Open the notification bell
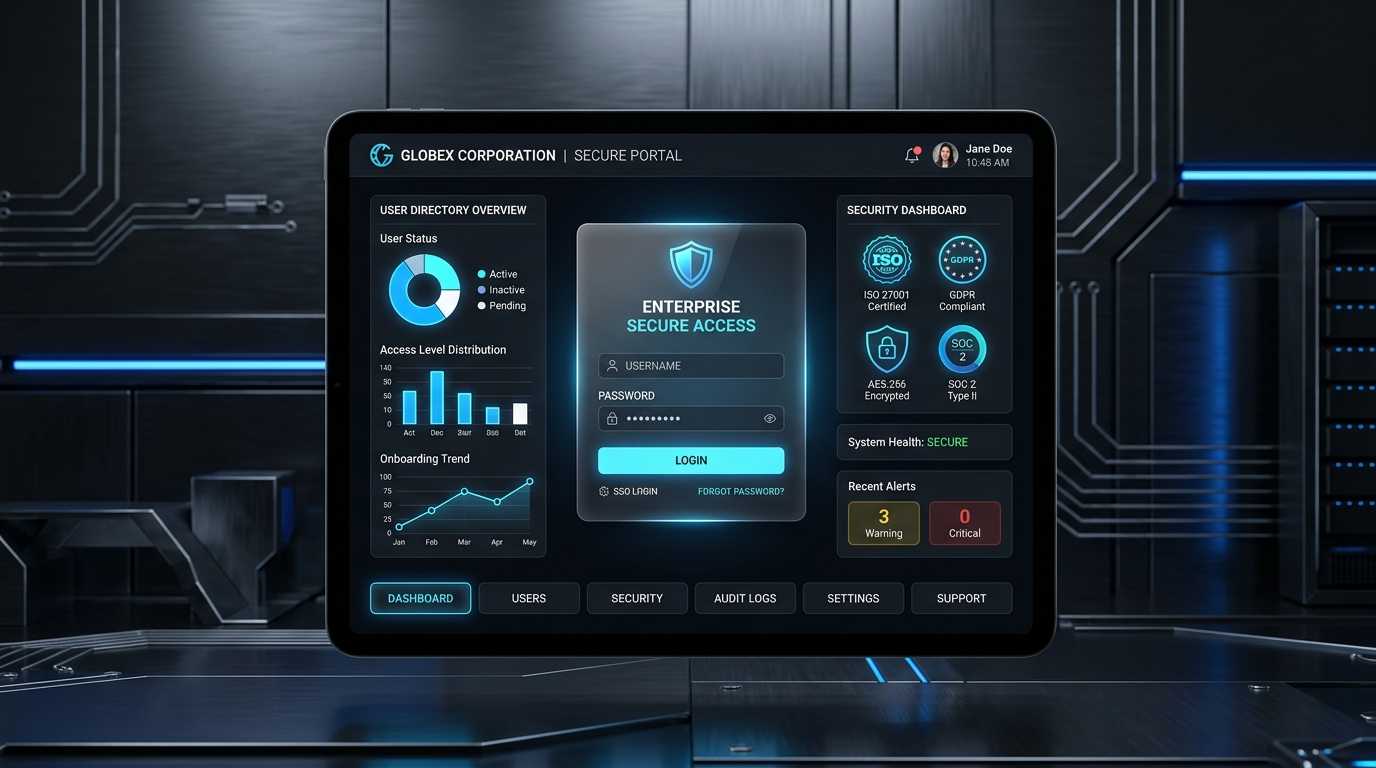This screenshot has height=768, width=1376. 912,155
